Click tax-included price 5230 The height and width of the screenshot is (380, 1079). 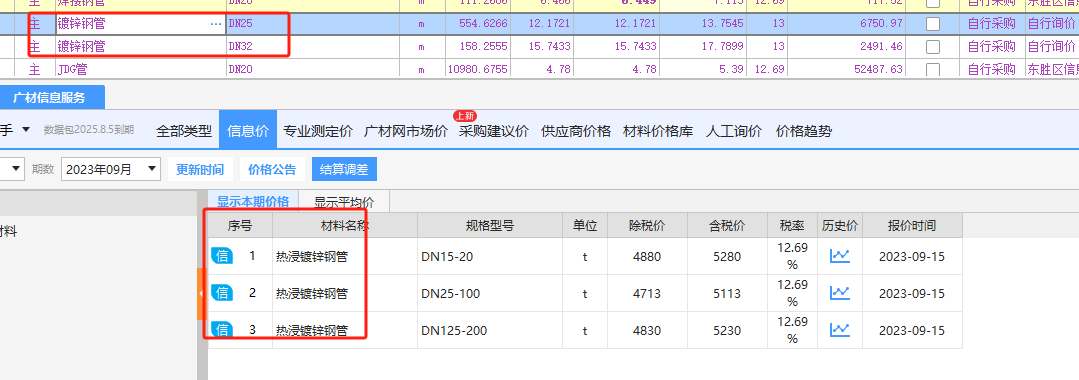click(727, 330)
